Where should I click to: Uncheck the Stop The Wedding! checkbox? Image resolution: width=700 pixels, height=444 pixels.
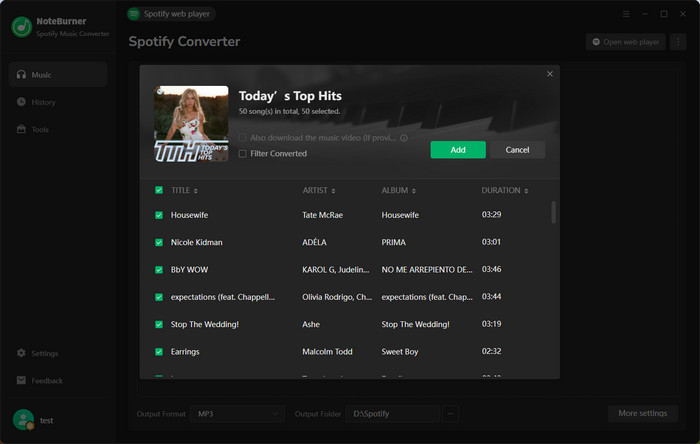tap(159, 324)
